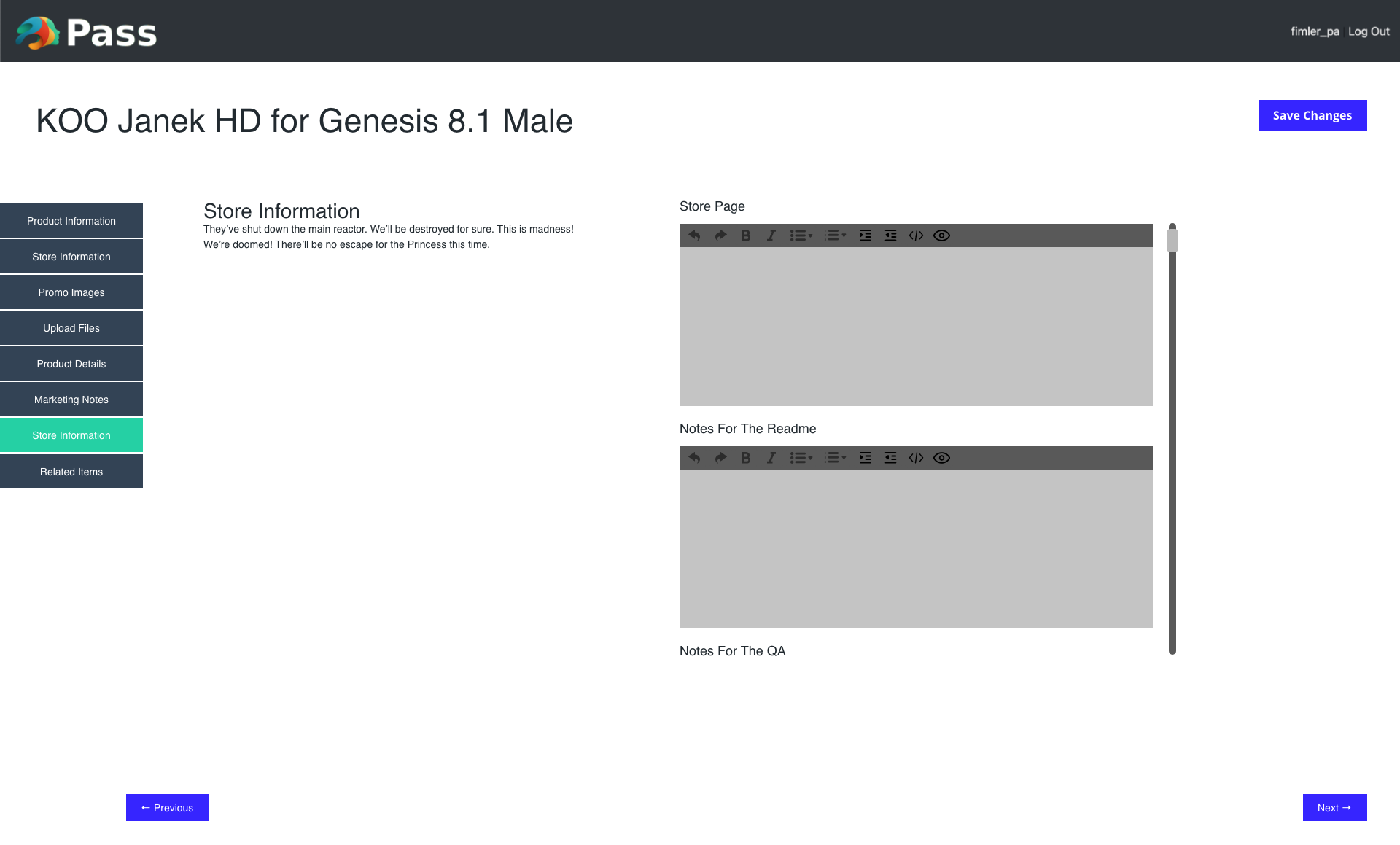Toggle preview eye in Store Page editor
This screenshot has width=1400, height=845.
tap(942, 235)
